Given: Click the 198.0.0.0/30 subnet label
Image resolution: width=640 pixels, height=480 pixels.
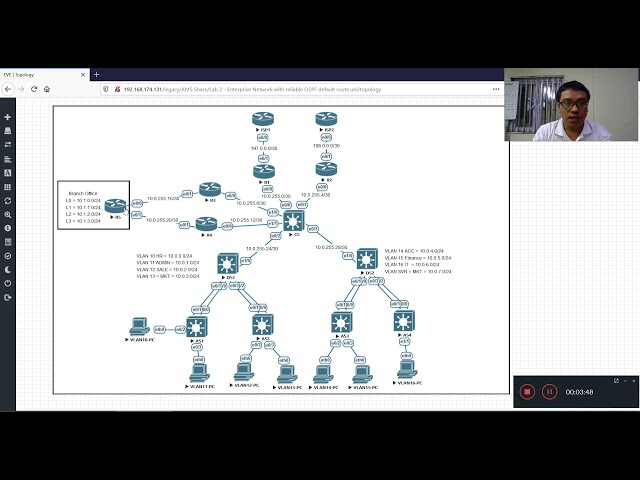Looking at the screenshot, I should tap(327, 146).
